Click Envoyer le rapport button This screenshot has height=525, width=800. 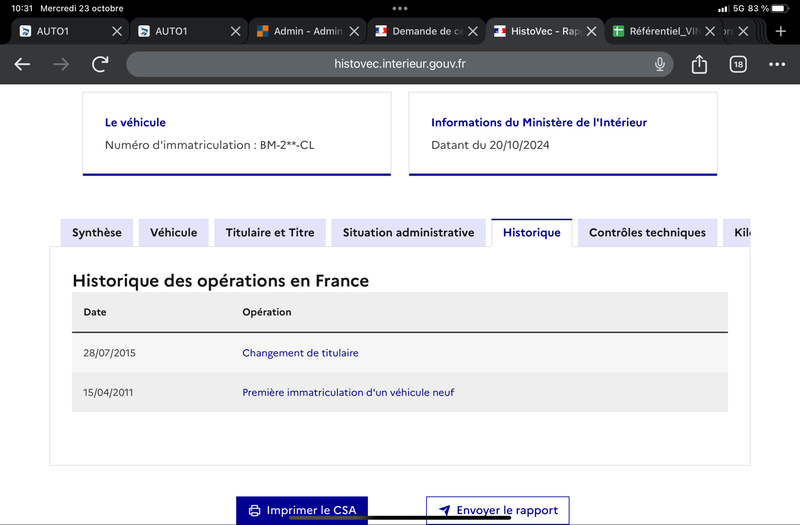[x=498, y=510]
